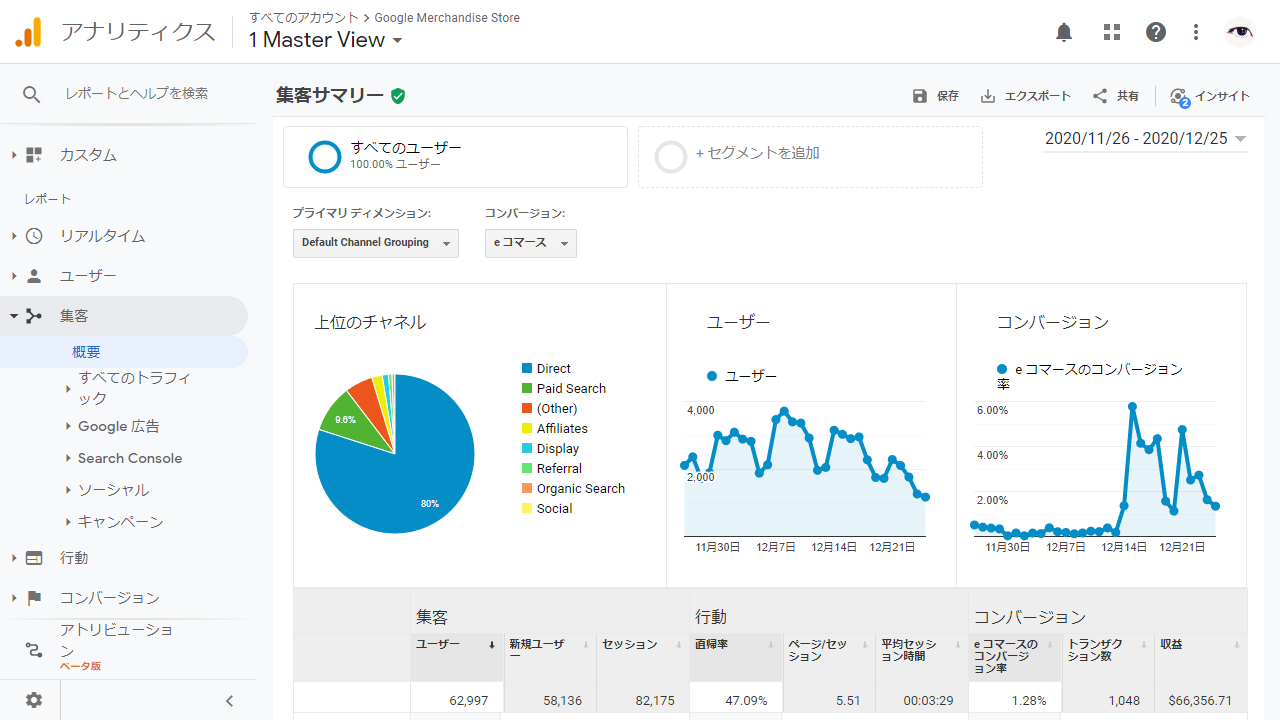The image size is (1280, 720).
Task: Expand the キャンペーン submenu
Action: coord(68,522)
